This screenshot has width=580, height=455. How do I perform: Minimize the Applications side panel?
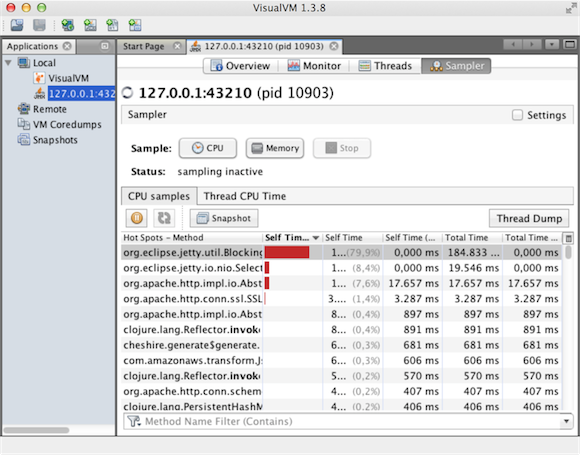coord(105,46)
